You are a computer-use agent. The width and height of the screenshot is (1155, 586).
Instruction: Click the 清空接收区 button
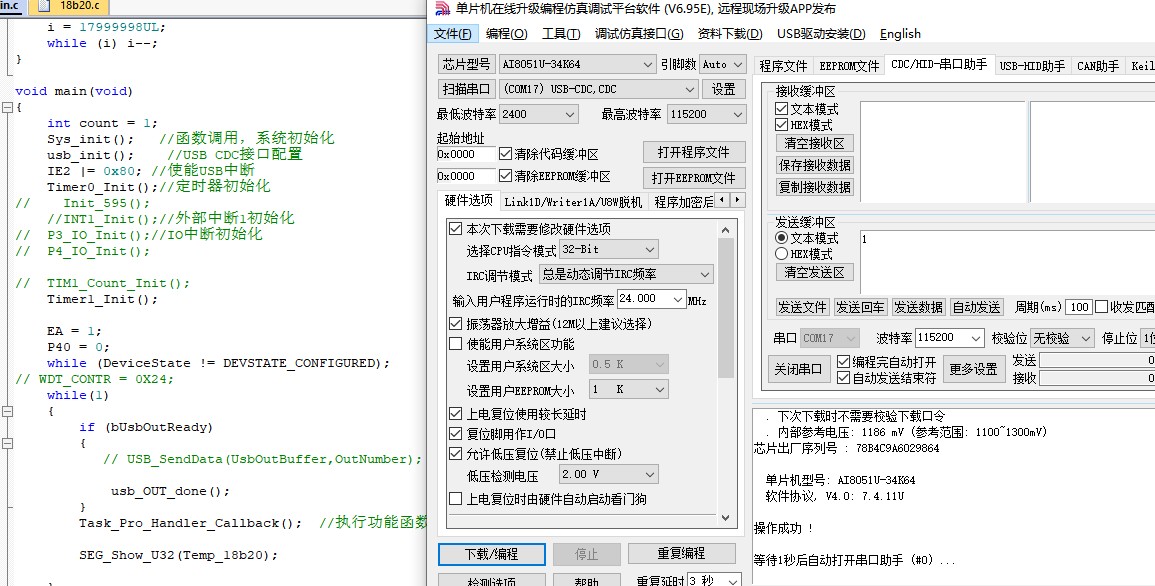point(815,144)
